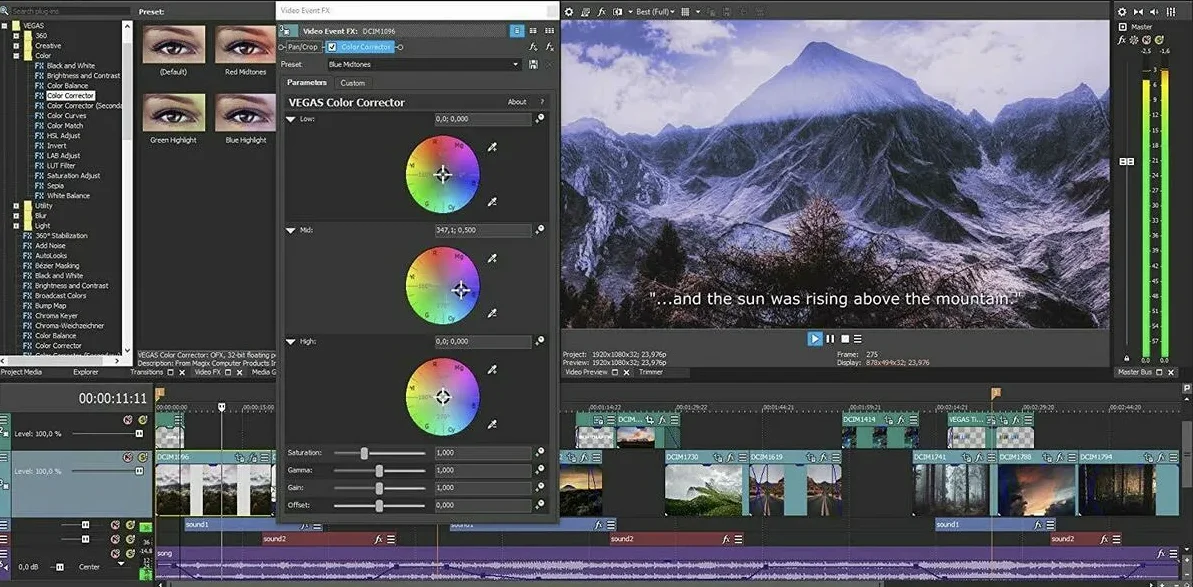Collapse the Mid color wheel section
1193x587 pixels.
pyautogui.click(x=291, y=230)
